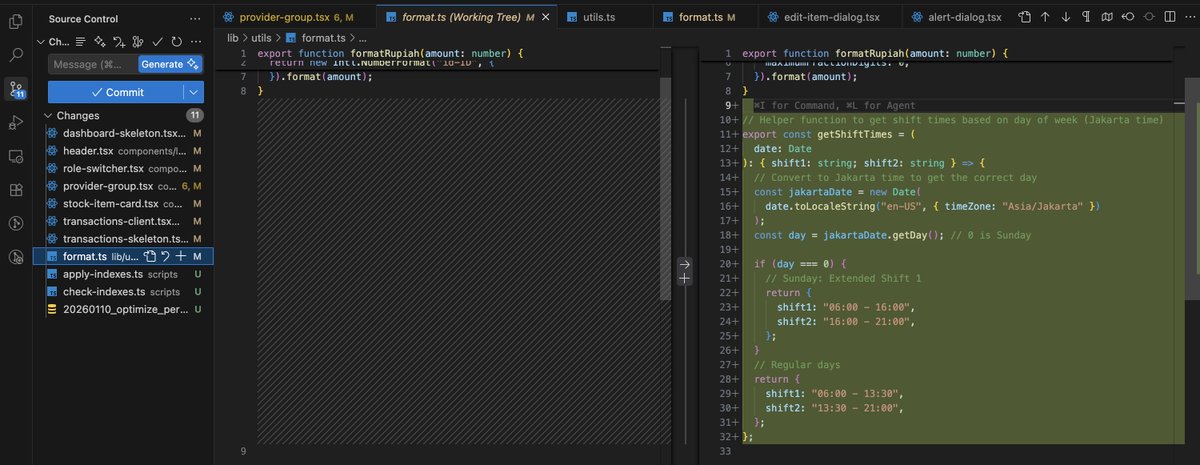Switch to format.ts M tab
This screenshot has width=1200, height=465.
point(706,17)
